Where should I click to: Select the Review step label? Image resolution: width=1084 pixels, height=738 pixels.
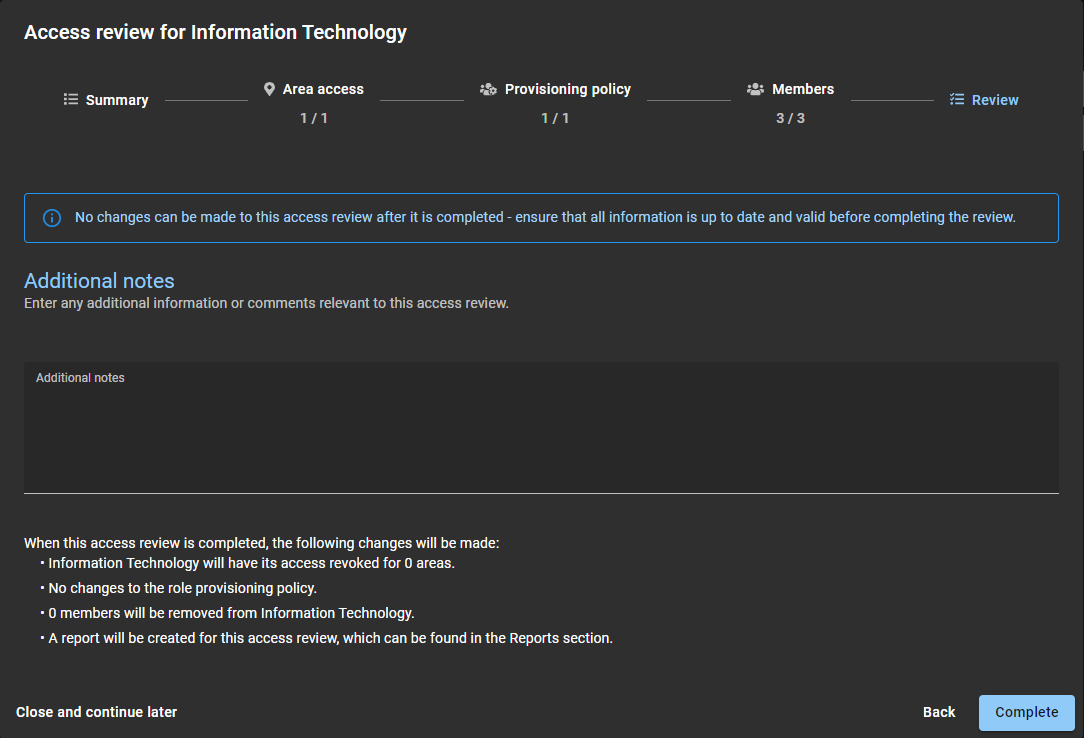(x=995, y=100)
